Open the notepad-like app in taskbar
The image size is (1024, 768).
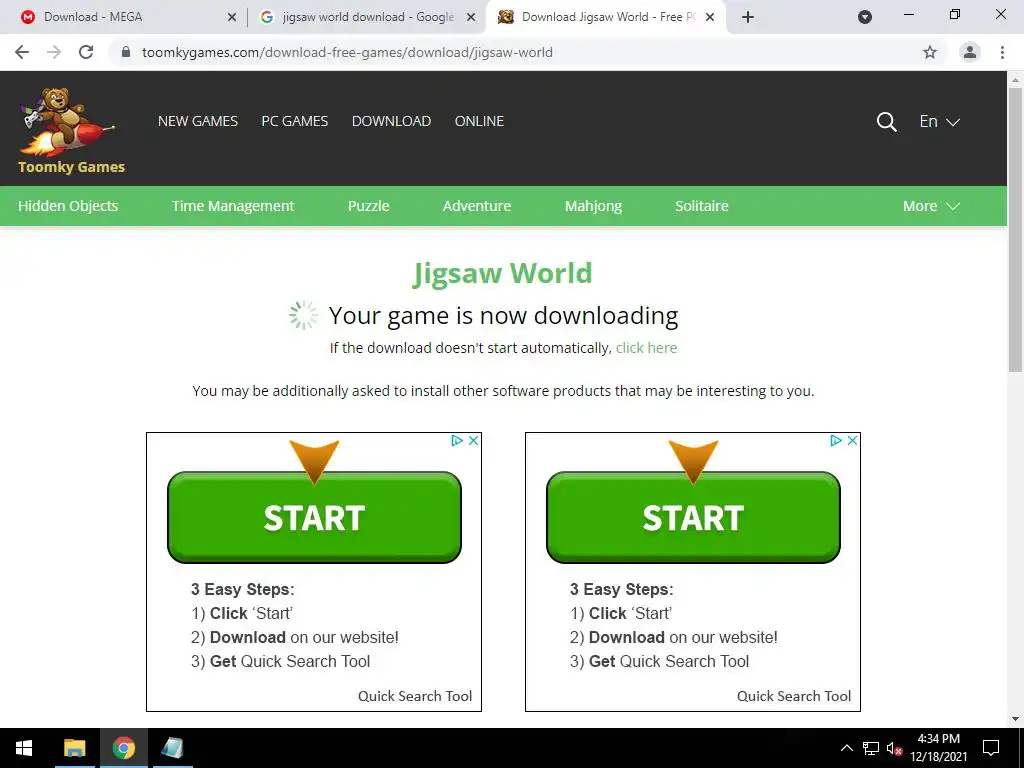172,748
